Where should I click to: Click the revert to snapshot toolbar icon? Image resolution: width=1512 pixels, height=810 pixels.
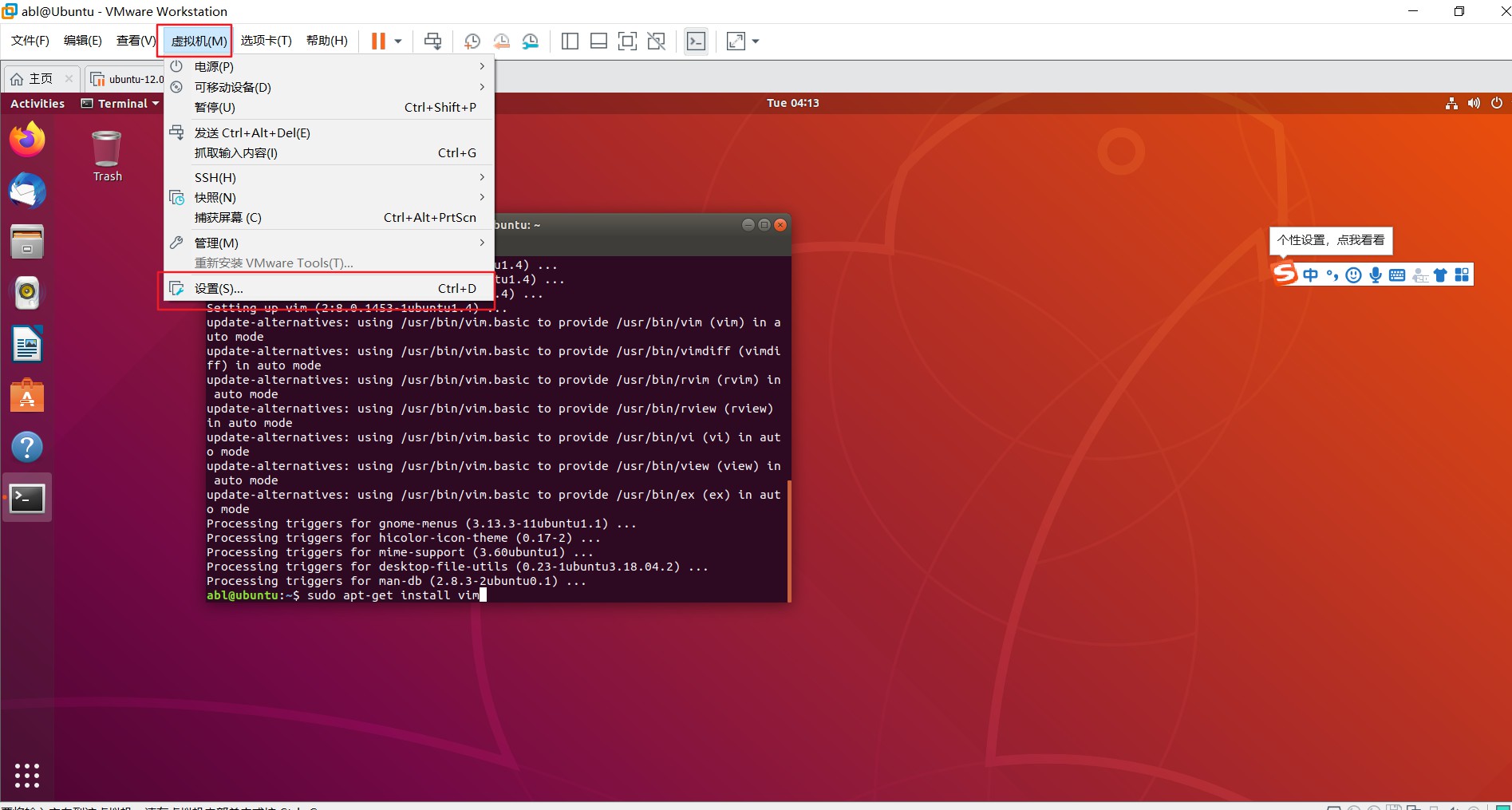(501, 41)
